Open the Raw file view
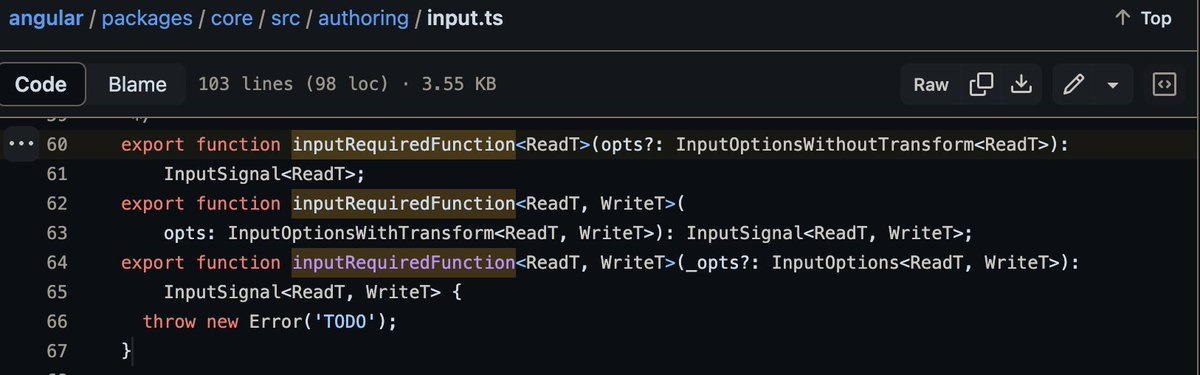This screenshot has height=375, width=1200. pos(931,85)
